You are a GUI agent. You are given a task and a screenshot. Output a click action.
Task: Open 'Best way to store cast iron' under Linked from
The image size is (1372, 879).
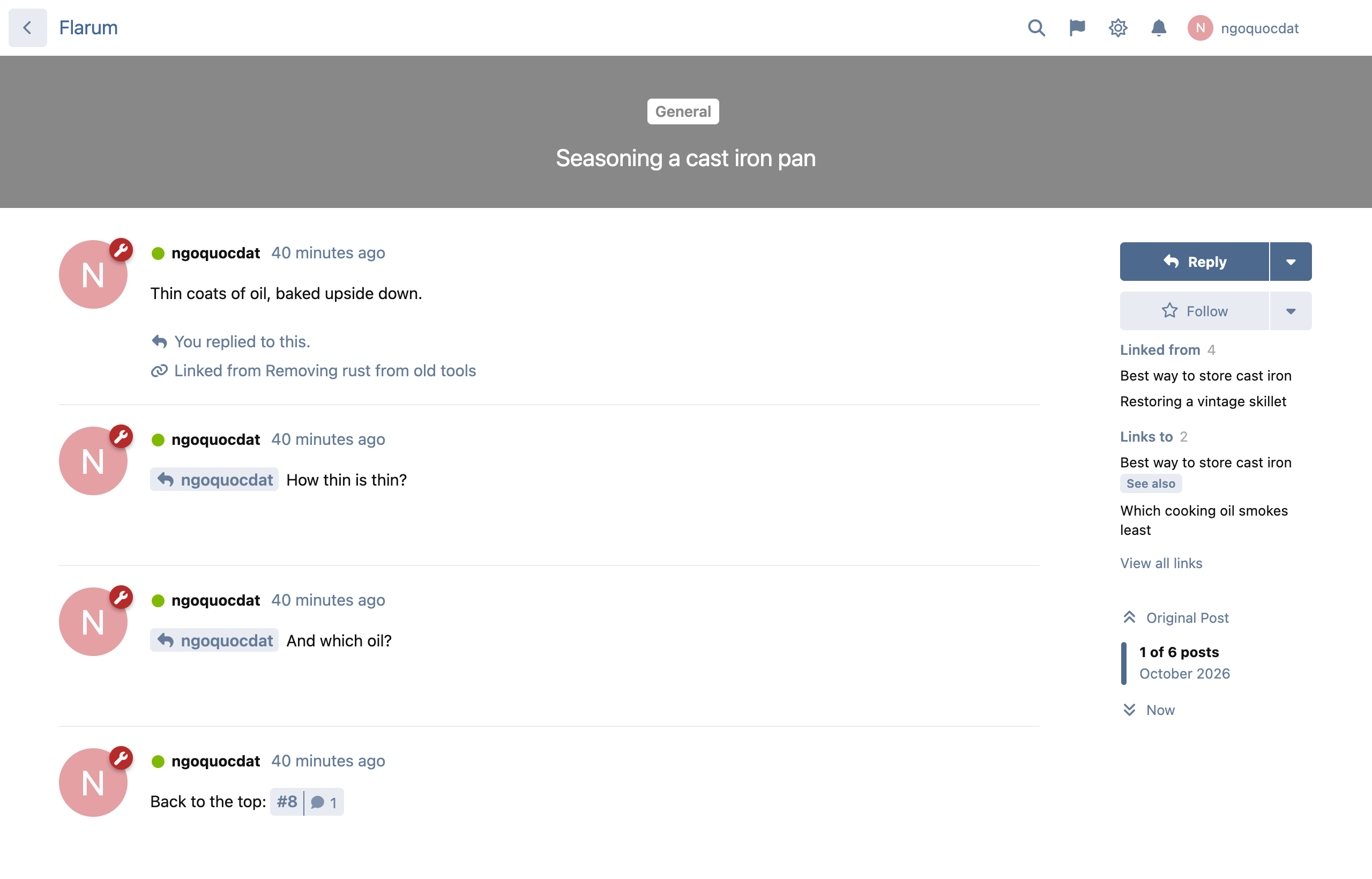[1206, 376]
